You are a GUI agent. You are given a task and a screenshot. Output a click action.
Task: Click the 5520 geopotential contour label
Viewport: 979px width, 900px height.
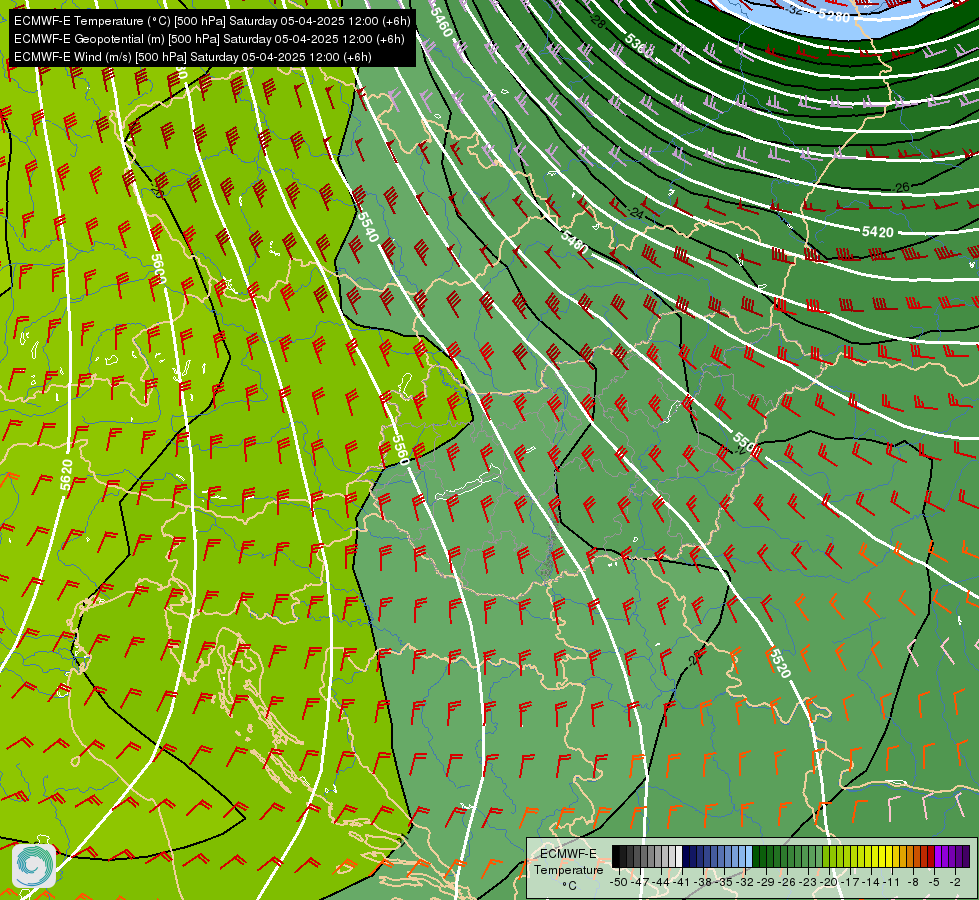pyautogui.click(x=779, y=663)
